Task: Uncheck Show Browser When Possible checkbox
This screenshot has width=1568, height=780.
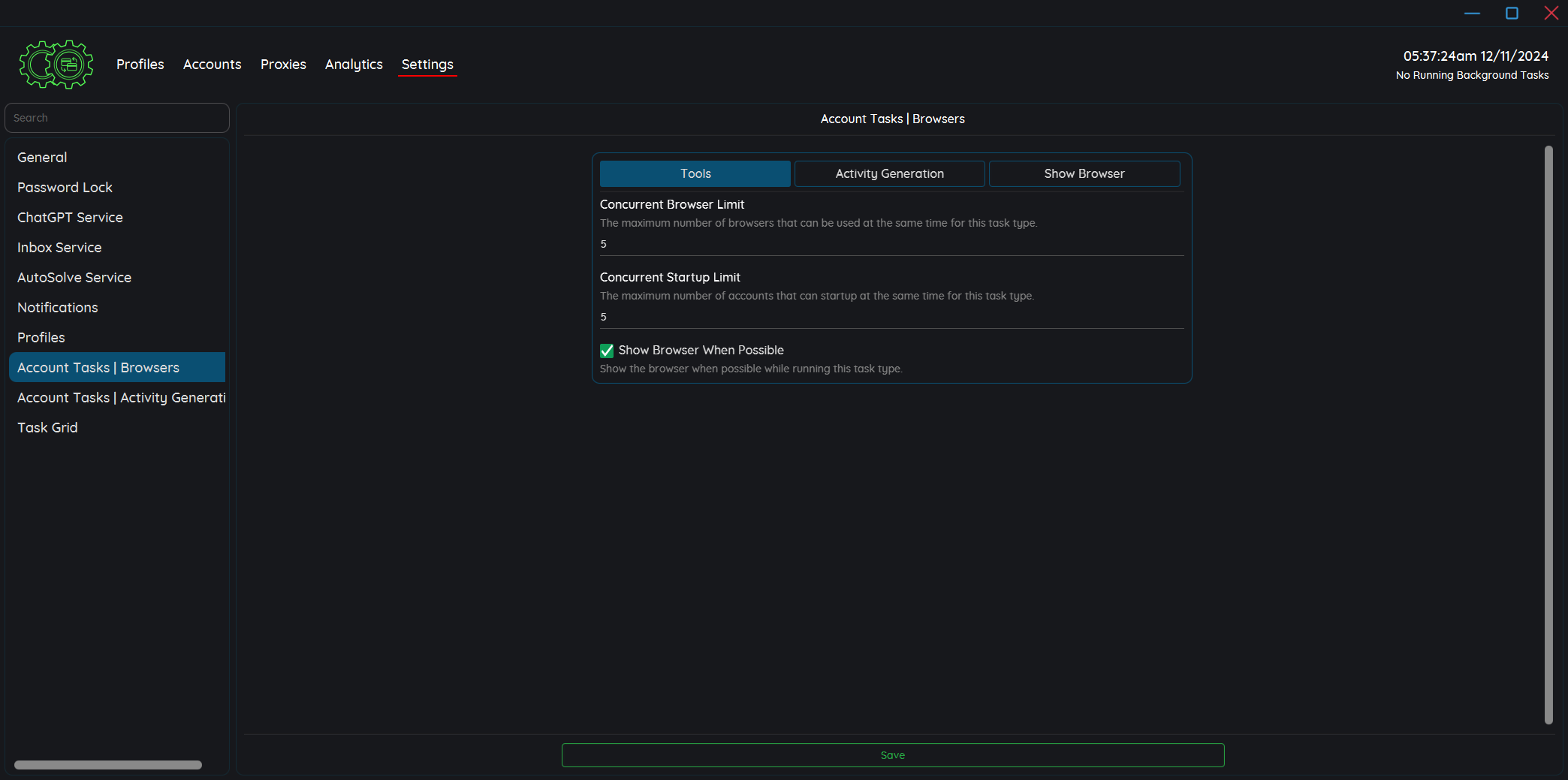Action: (607, 351)
